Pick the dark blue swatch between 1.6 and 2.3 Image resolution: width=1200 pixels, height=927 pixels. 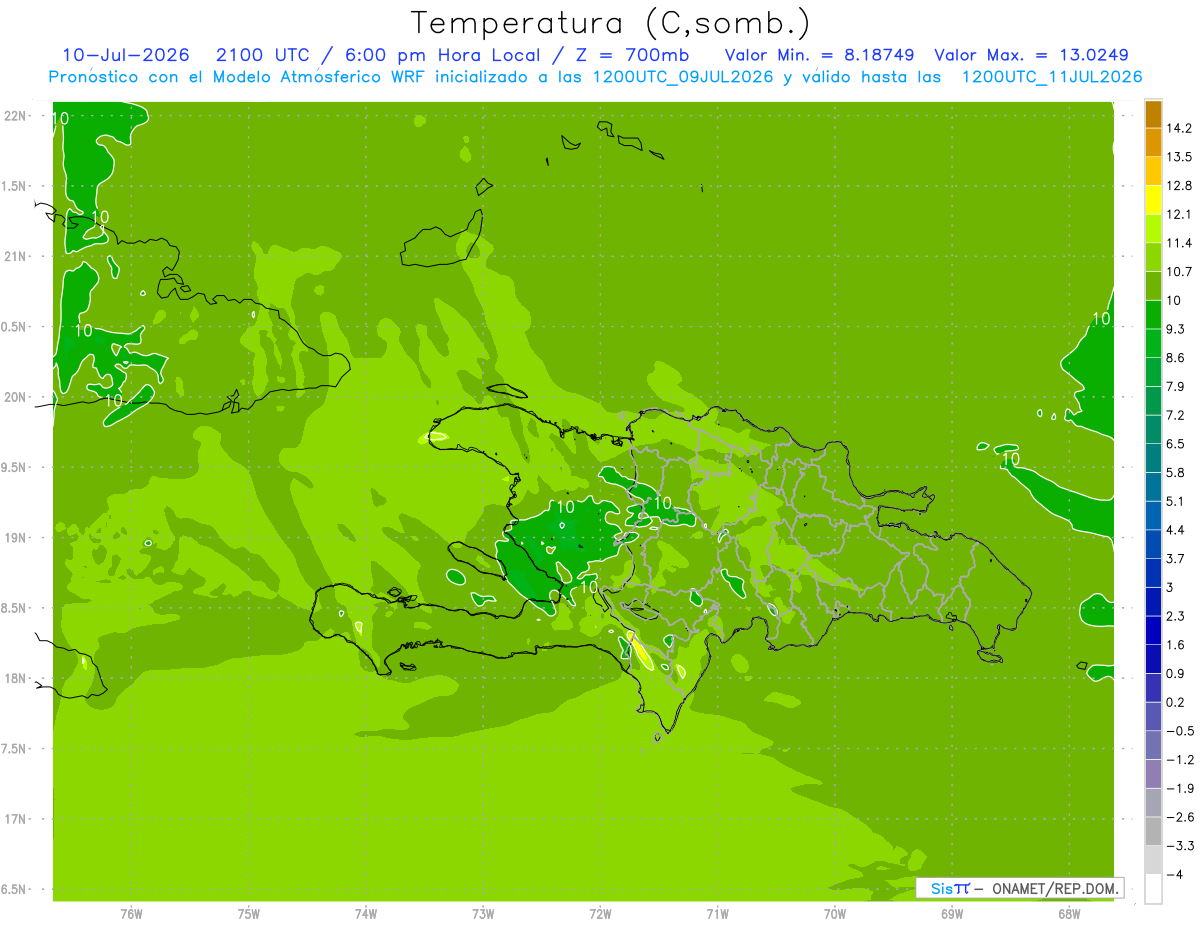click(1153, 630)
